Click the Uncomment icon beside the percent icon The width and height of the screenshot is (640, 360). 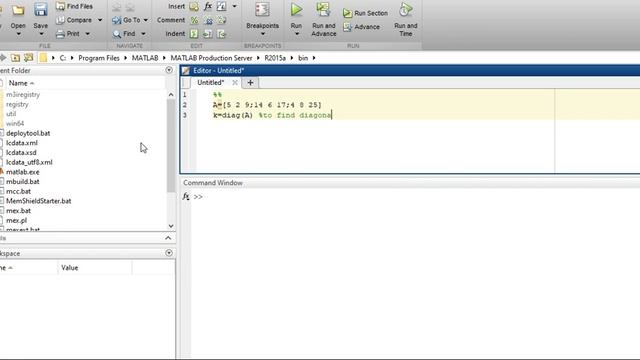pyautogui.click(x=208, y=20)
